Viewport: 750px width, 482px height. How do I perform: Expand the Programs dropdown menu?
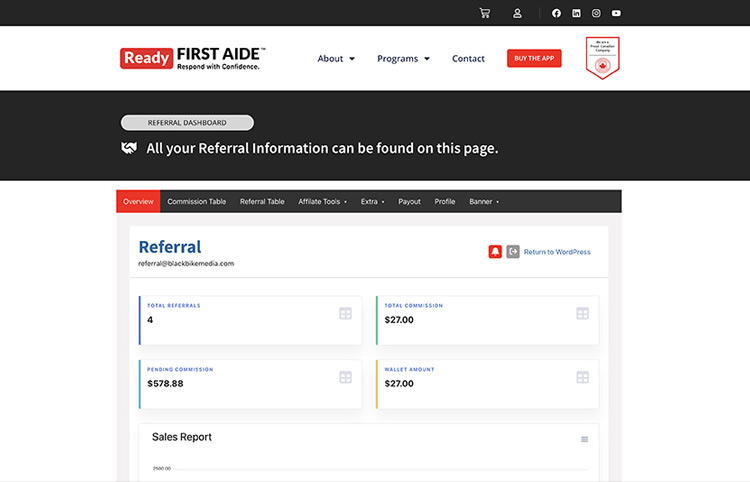(403, 59)
